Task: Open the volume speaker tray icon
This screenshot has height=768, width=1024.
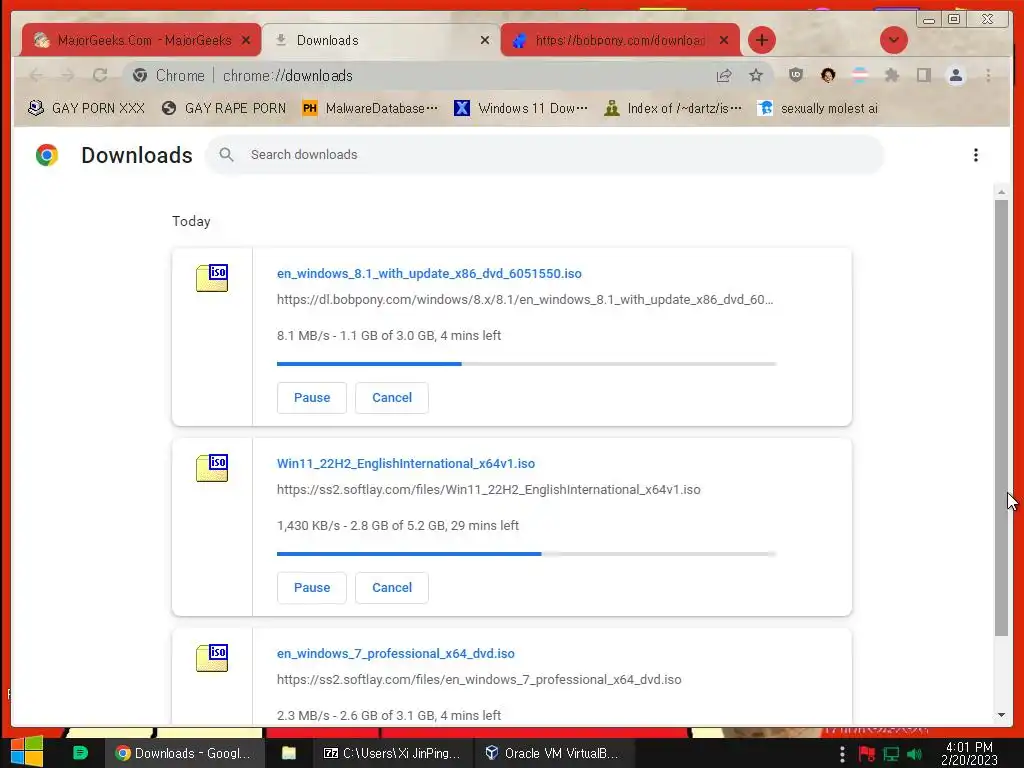Action: point(914,754)
